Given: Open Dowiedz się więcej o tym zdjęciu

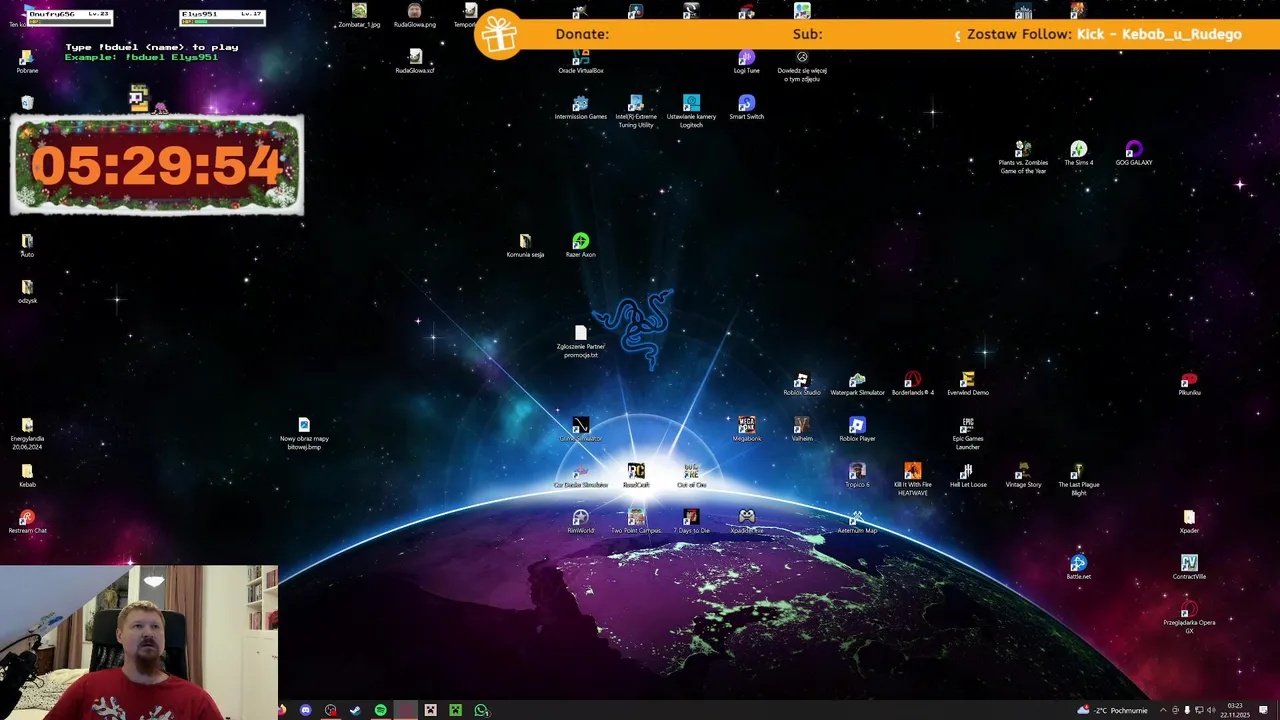Looking at the screenshot, I should 802,66.
